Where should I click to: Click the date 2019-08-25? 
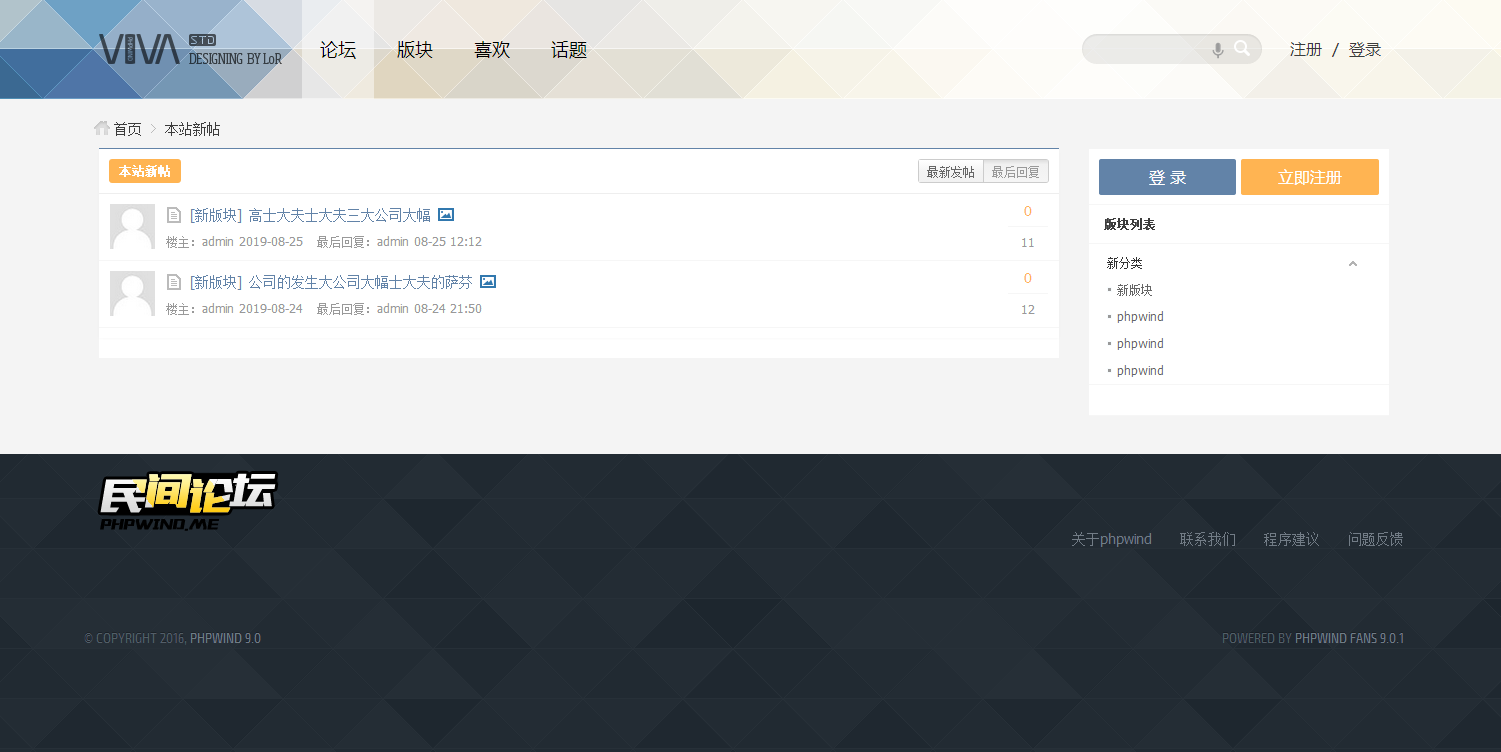(271, 242)
